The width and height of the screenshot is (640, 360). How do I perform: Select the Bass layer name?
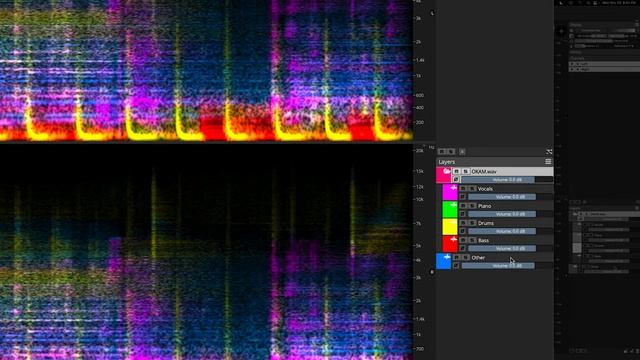tap(483, 240)
